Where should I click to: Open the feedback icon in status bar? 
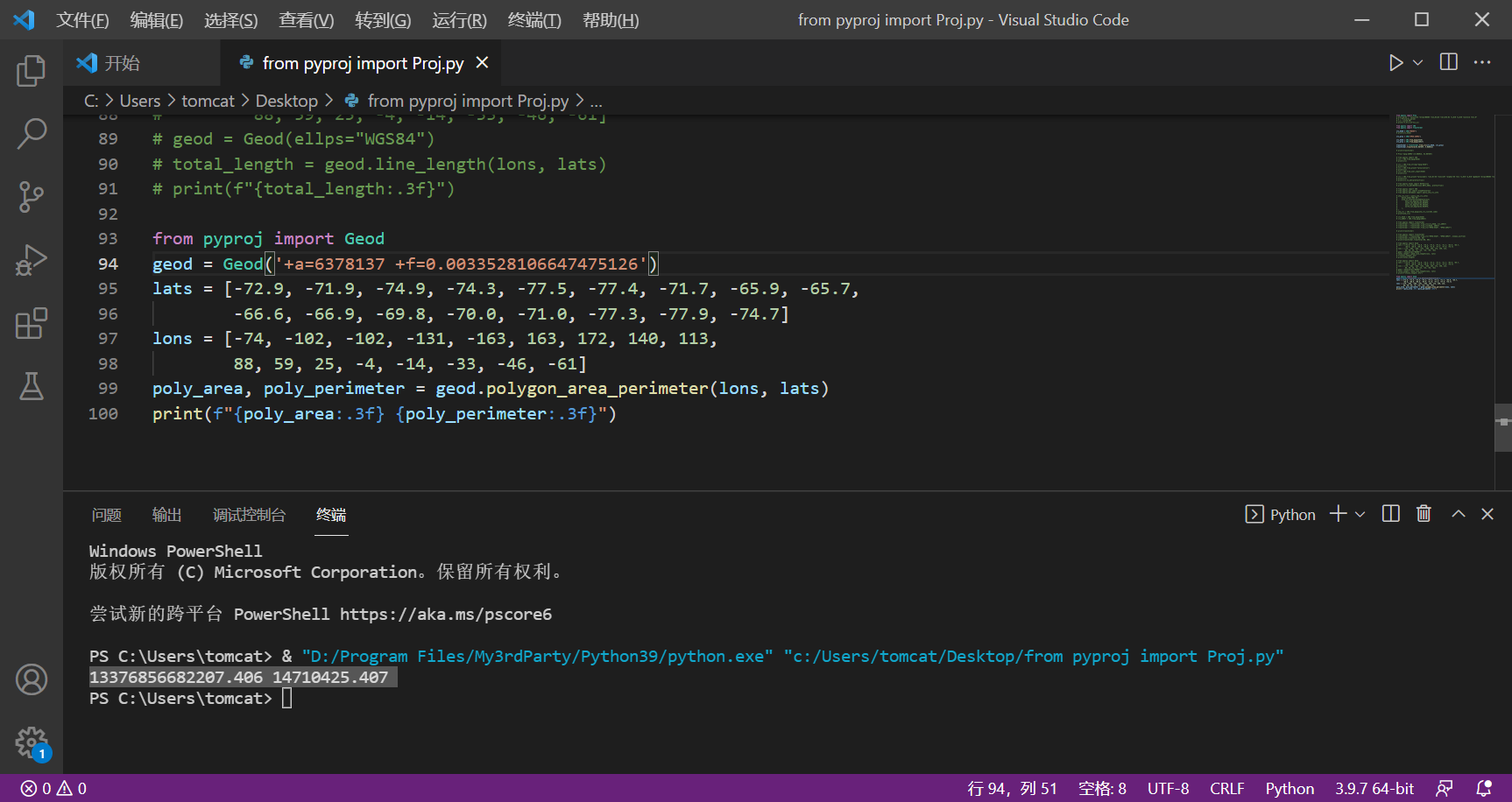click(1445, 788)
